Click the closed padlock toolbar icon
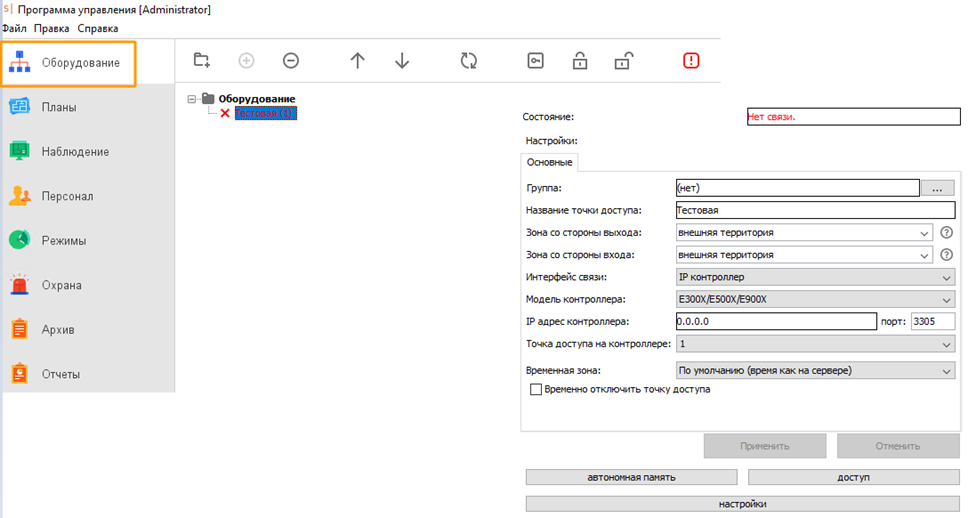Image resolution: width=968 pixels, height=518 pixels. click(580, 61)
